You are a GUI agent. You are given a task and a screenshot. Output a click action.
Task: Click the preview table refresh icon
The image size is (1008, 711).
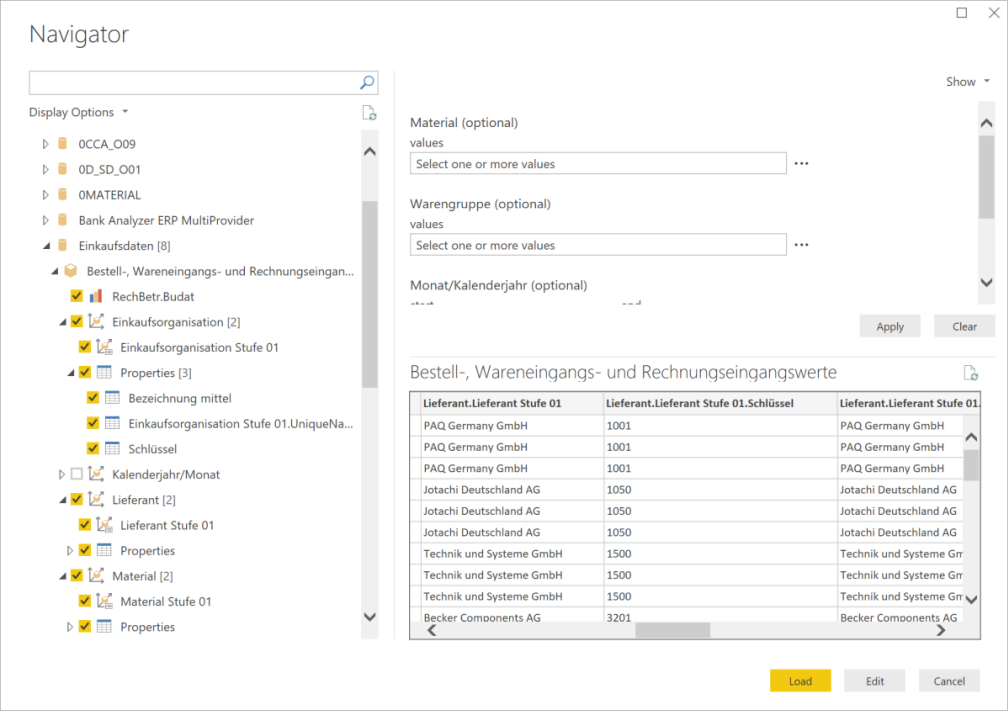pyautogui.click(x=970, y=373)
